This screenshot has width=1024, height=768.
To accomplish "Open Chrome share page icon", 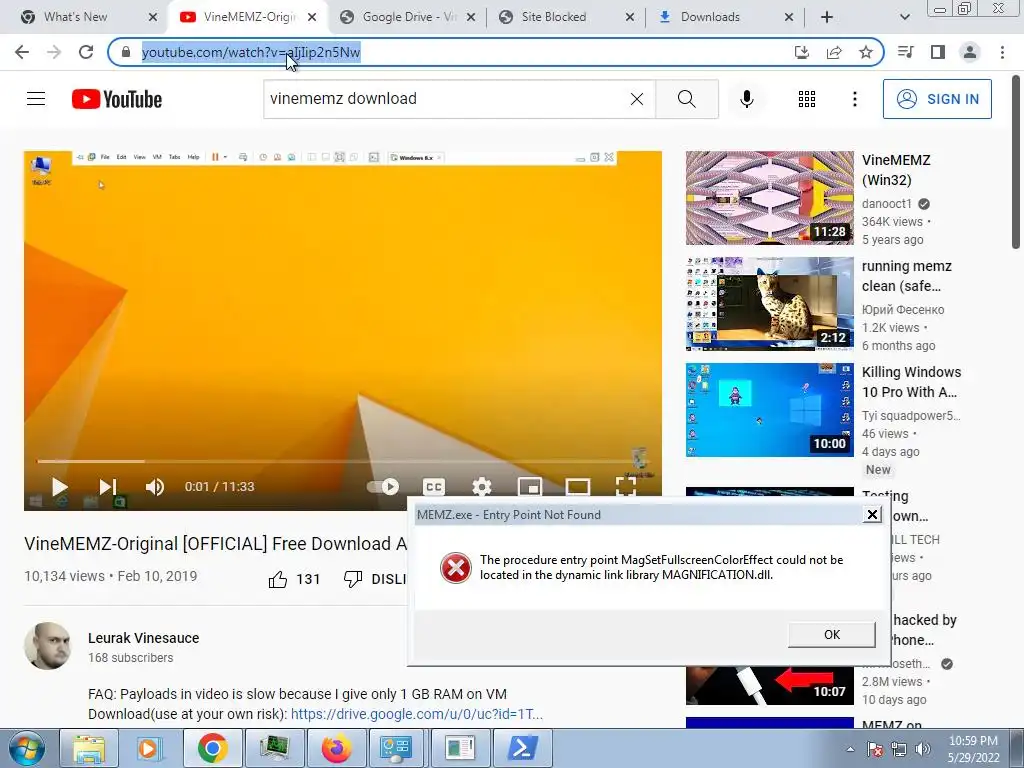I will coord(834,52).
